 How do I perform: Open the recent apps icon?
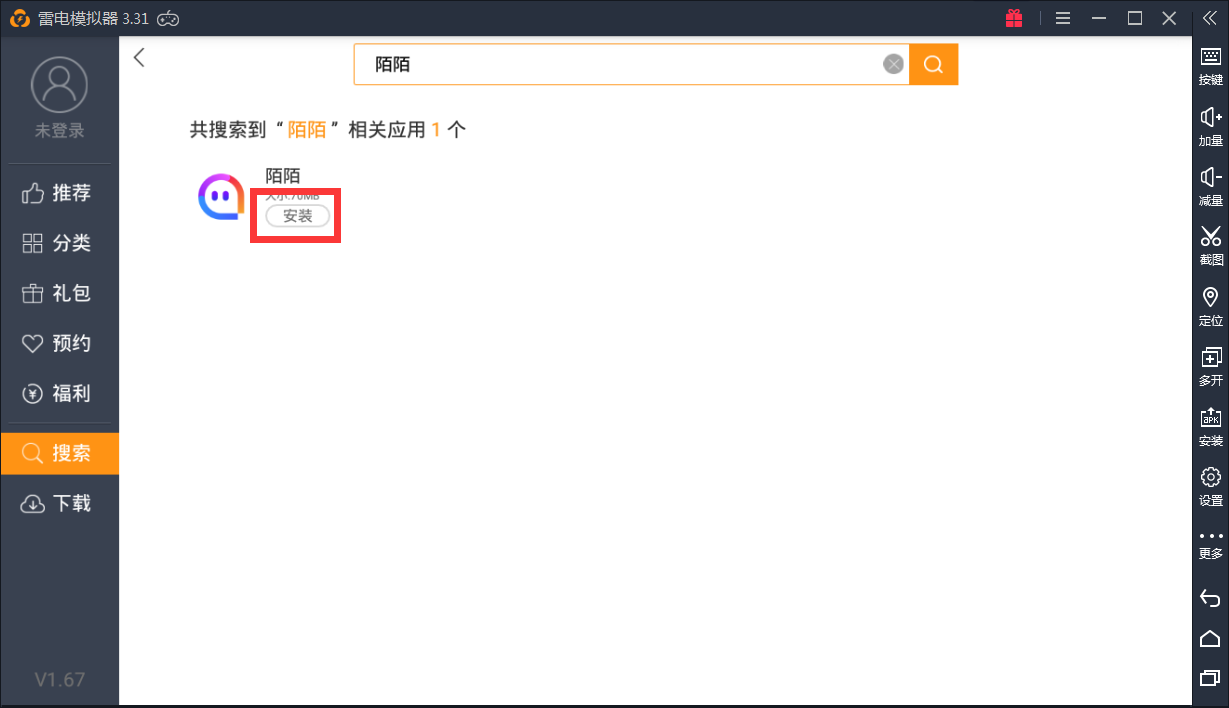pos(1210,678)
